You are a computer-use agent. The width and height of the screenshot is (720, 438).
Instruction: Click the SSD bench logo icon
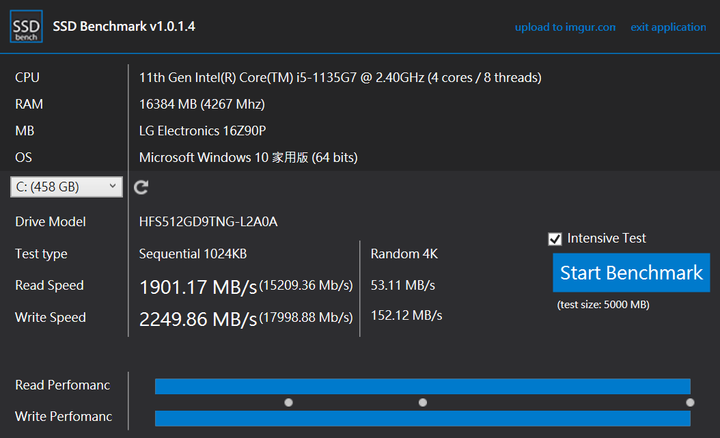(x=26, y=26)
